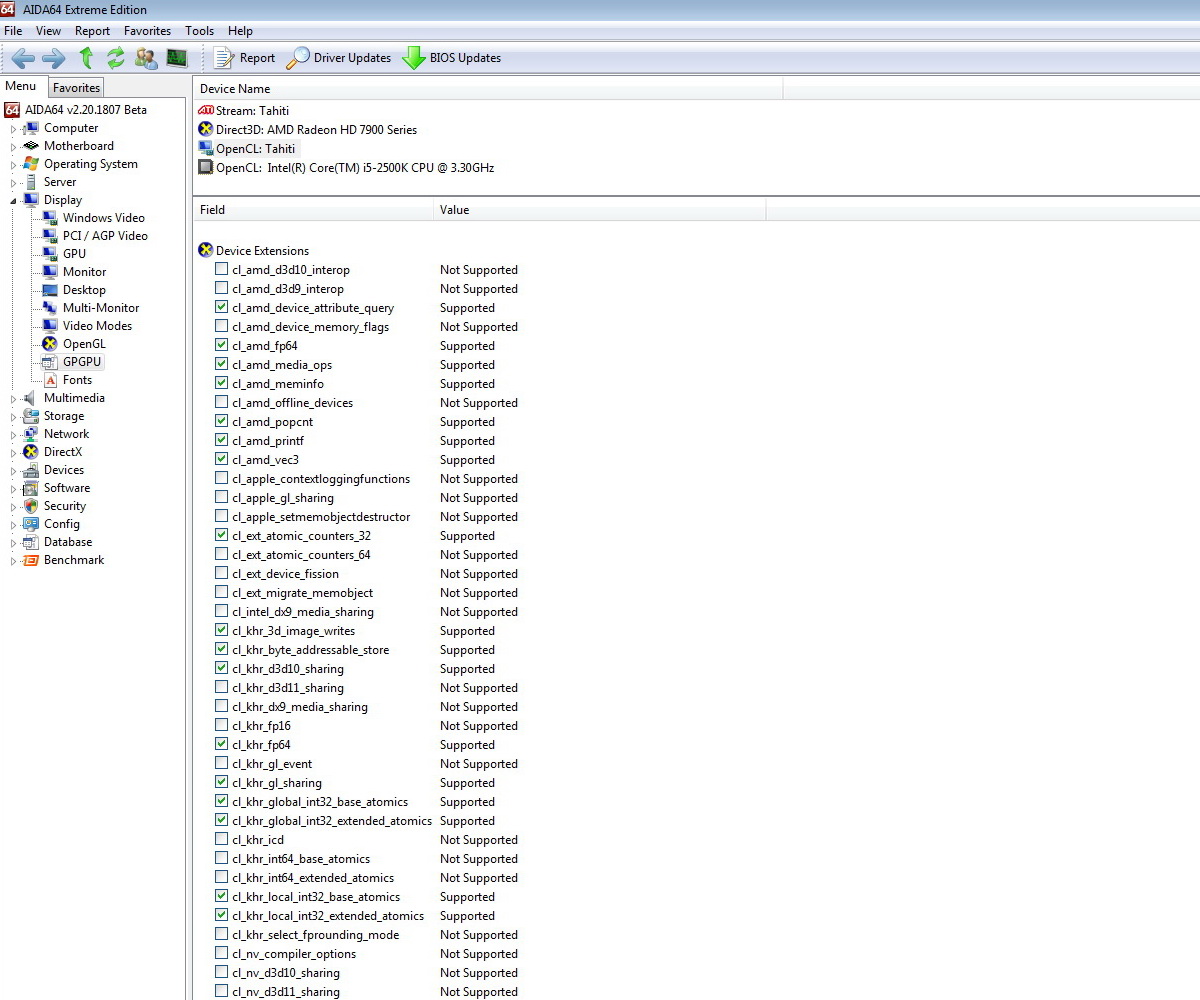This screenshot has height=1000, width=1200.
Task: Expand the Operating System tree node
Action: [x=14, y=165]
